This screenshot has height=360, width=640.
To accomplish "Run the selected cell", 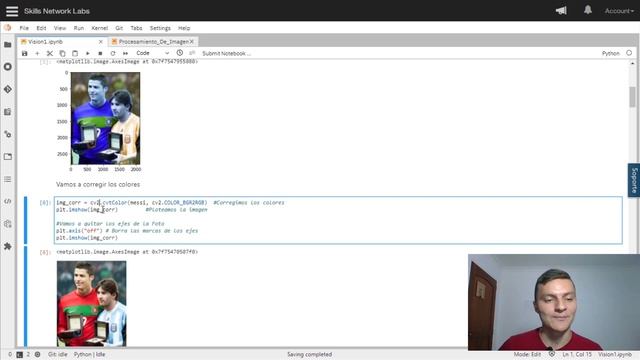I will [x=88, y=53].
